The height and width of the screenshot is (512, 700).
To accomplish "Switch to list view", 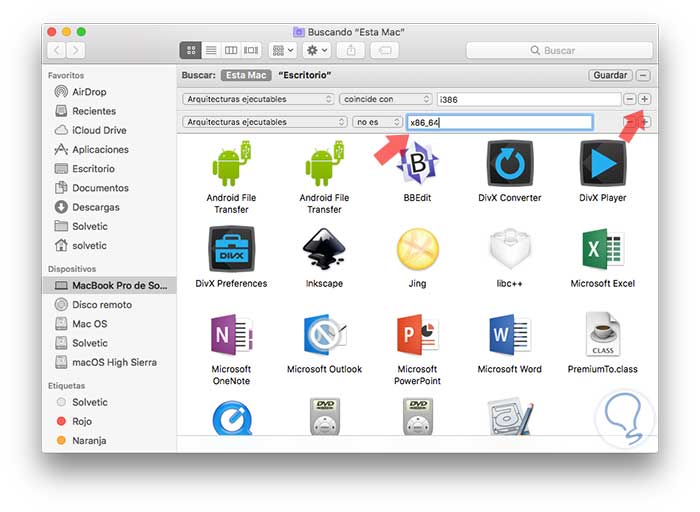I will pyautogui.click(x=211, y=50).
